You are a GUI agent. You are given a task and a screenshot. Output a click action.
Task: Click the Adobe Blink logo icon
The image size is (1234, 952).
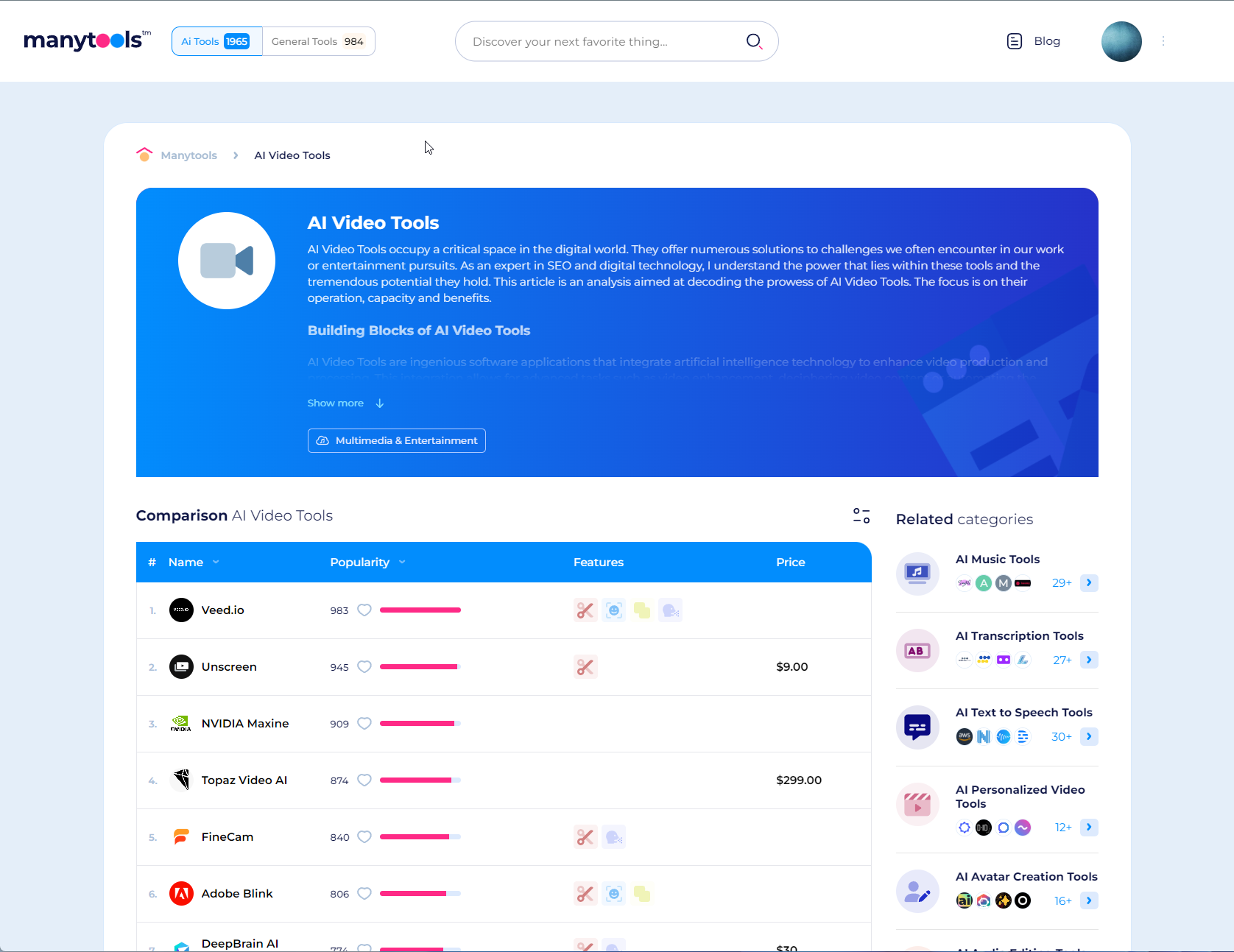point(181,894)
